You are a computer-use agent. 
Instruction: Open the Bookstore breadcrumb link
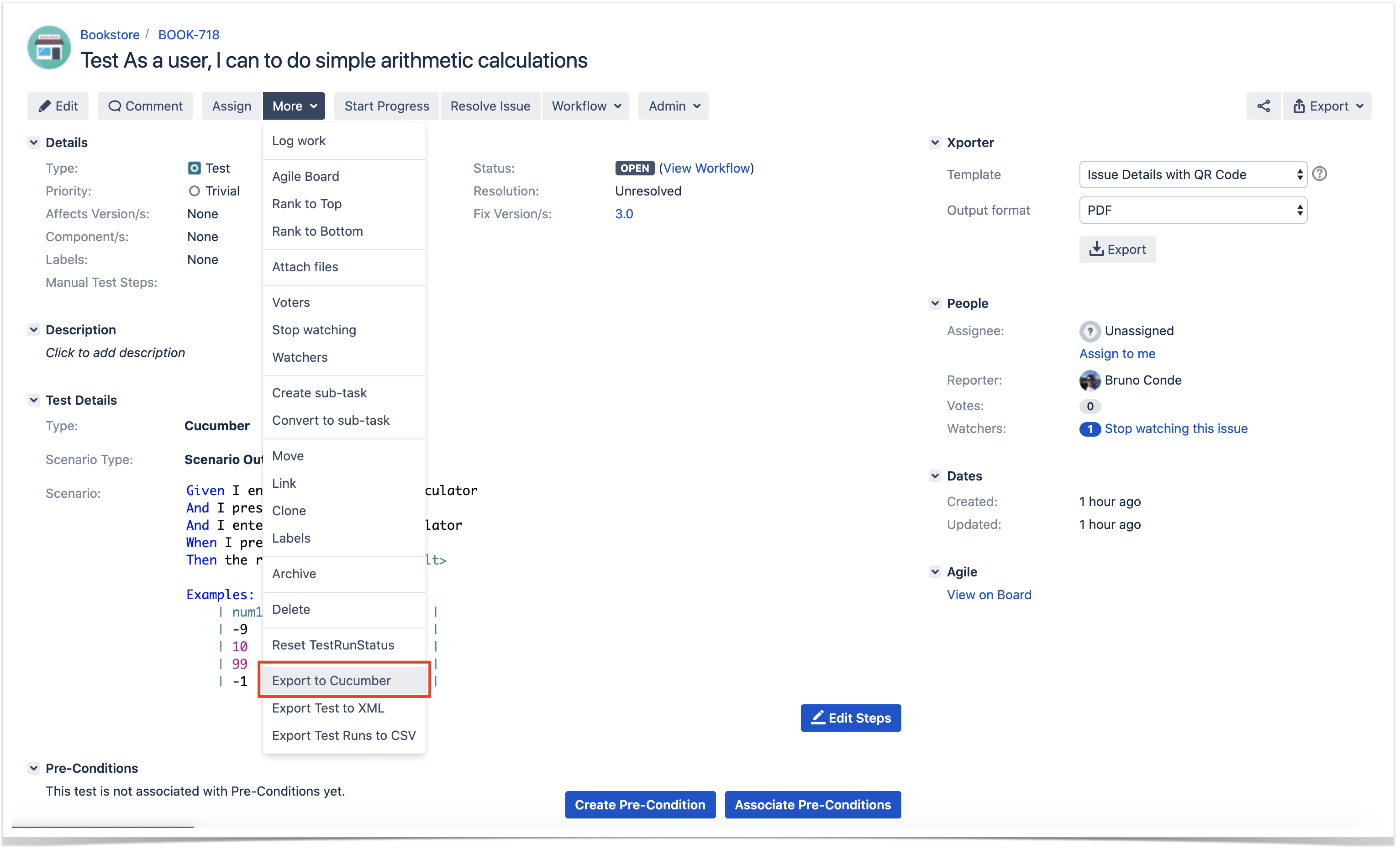click(x=110, y=35)
